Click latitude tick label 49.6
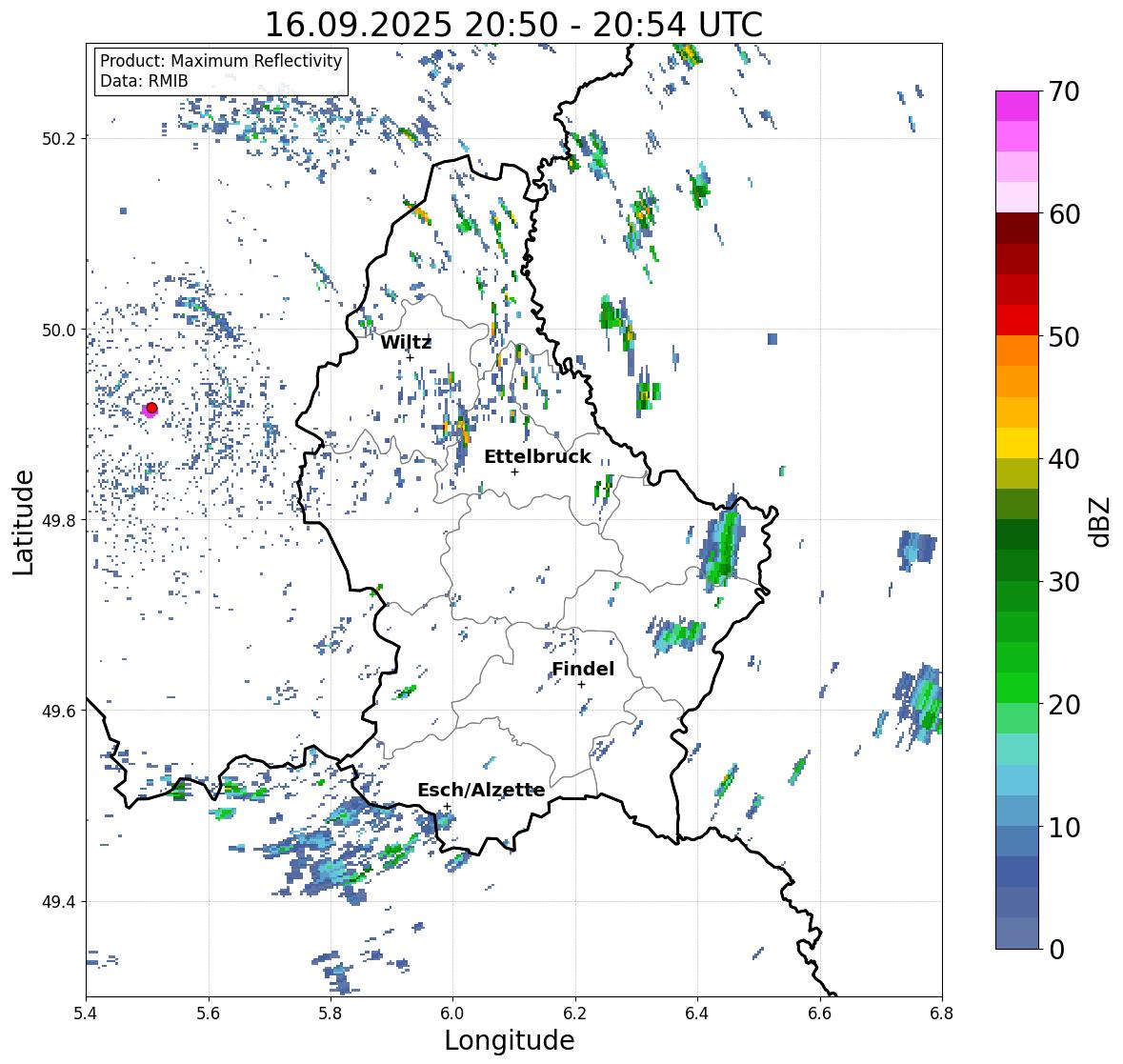This screenshot has height=1064, width=1123. tap(59, 711)
